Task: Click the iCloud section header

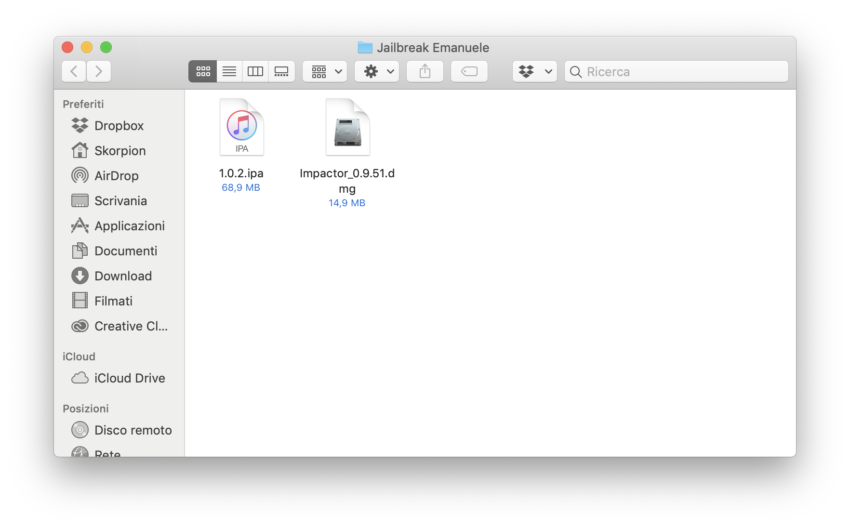Action: 79,357
